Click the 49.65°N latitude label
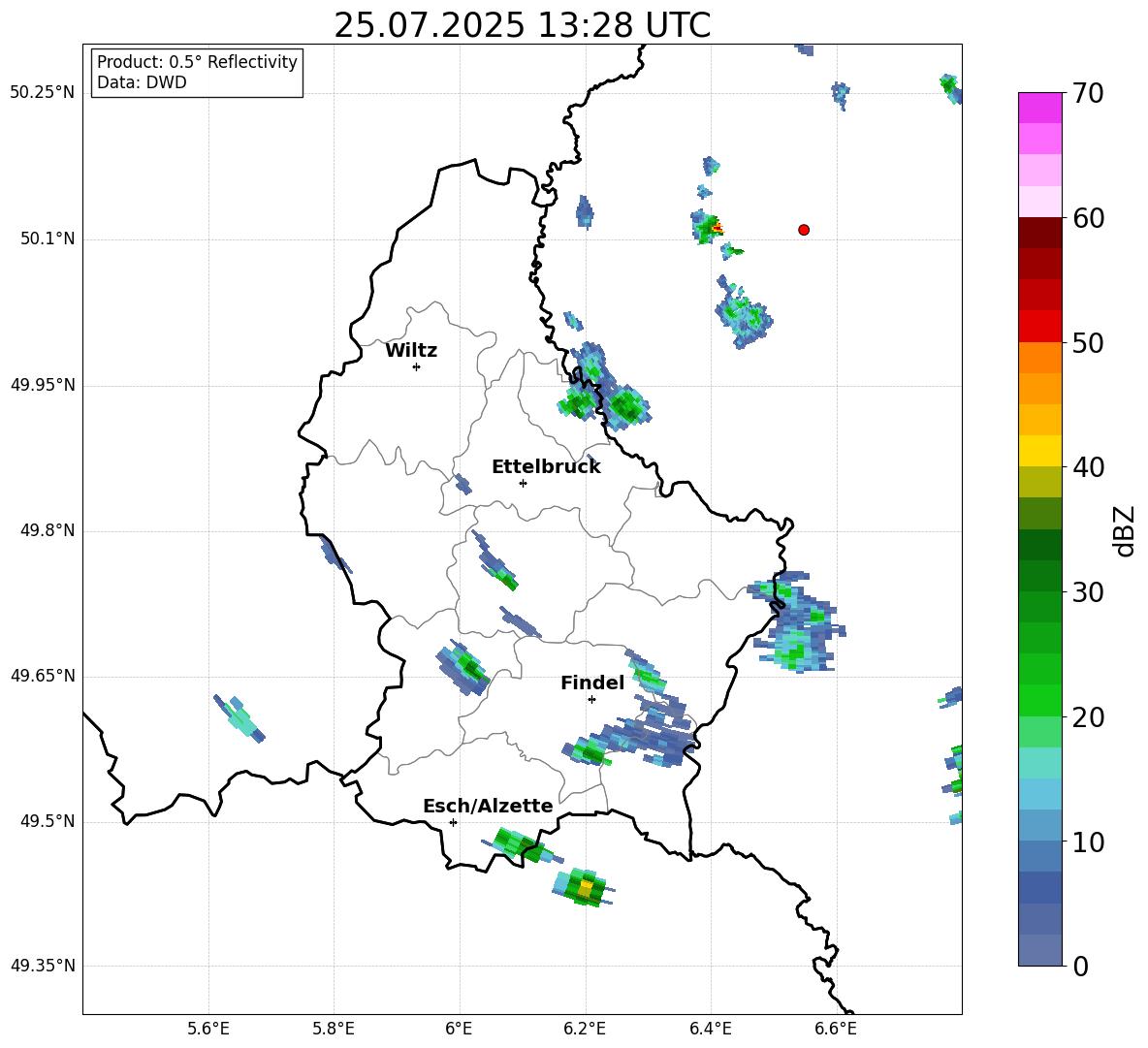This screenshot has height=1048, width=1148. click(43, 676)
